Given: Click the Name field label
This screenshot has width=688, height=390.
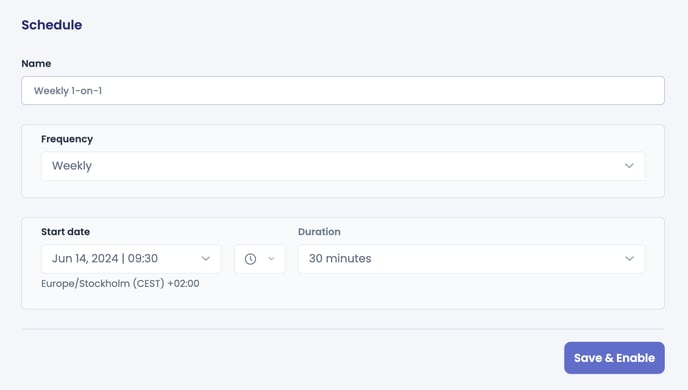Looking at the screenshot, I should tap(36, 64).
